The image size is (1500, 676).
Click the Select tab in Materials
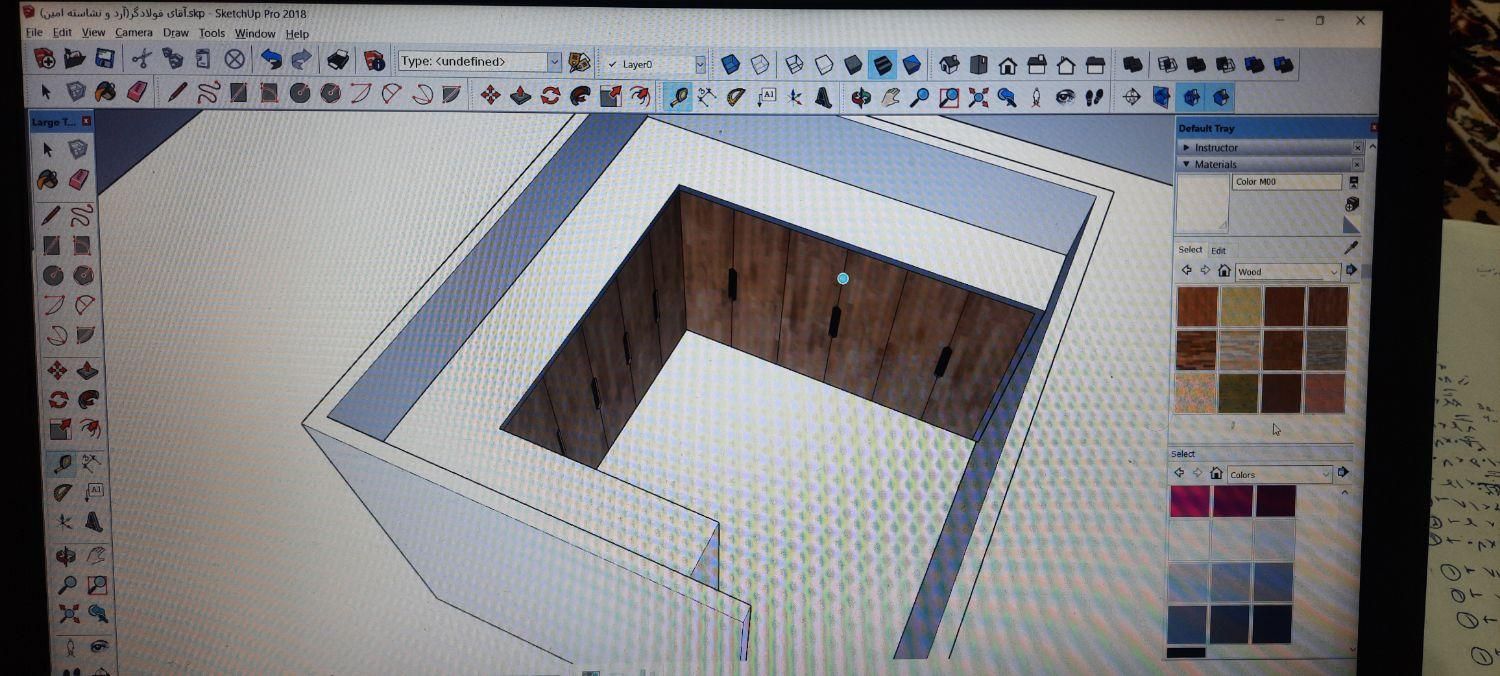coord(1190,250)
